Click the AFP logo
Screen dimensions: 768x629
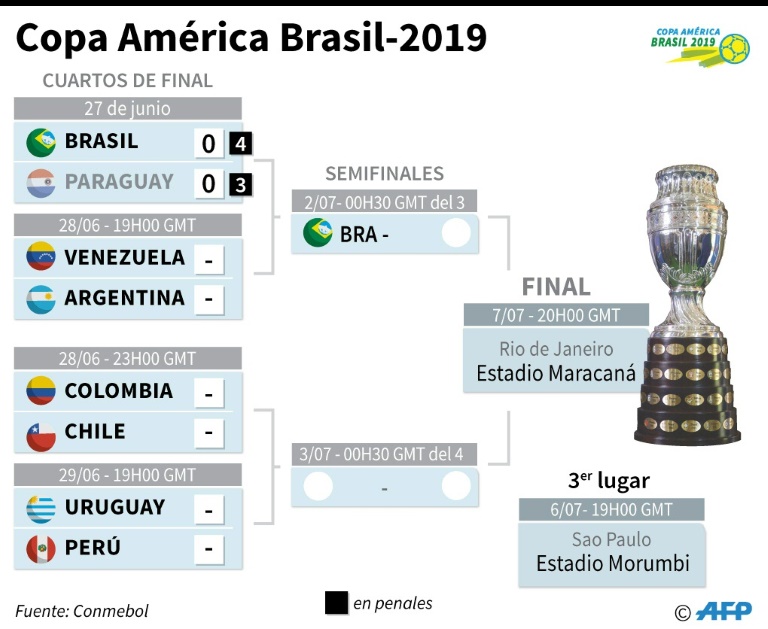724,611
